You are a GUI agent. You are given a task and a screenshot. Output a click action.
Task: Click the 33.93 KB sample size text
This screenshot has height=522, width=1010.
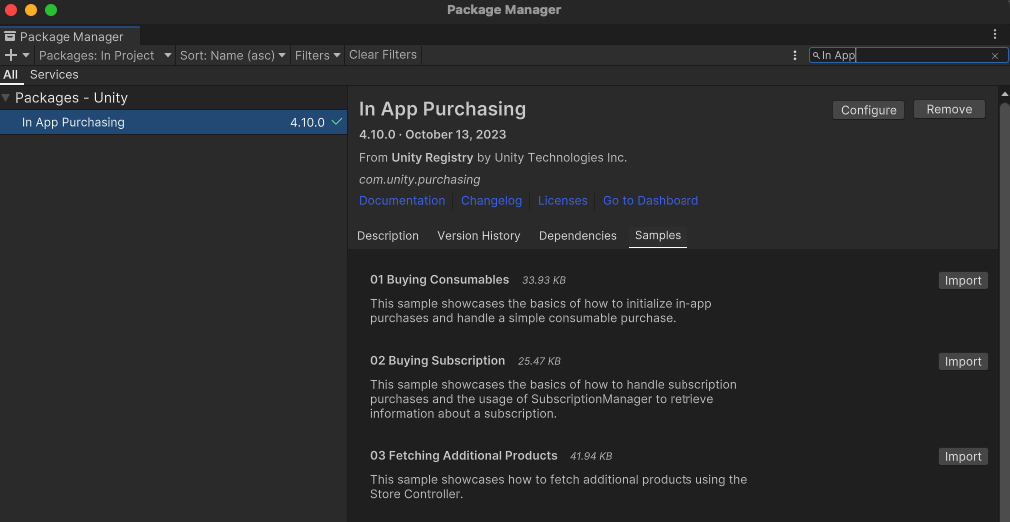(x=544, y=280)
